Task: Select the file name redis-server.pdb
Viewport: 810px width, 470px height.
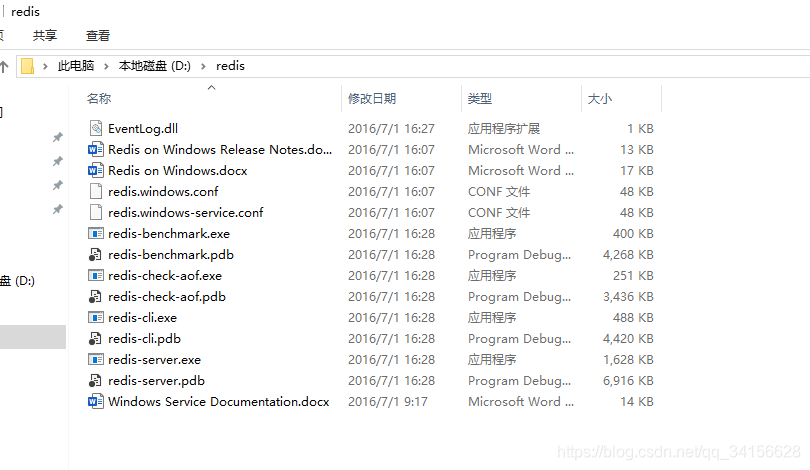Action: tap(157, 381)
